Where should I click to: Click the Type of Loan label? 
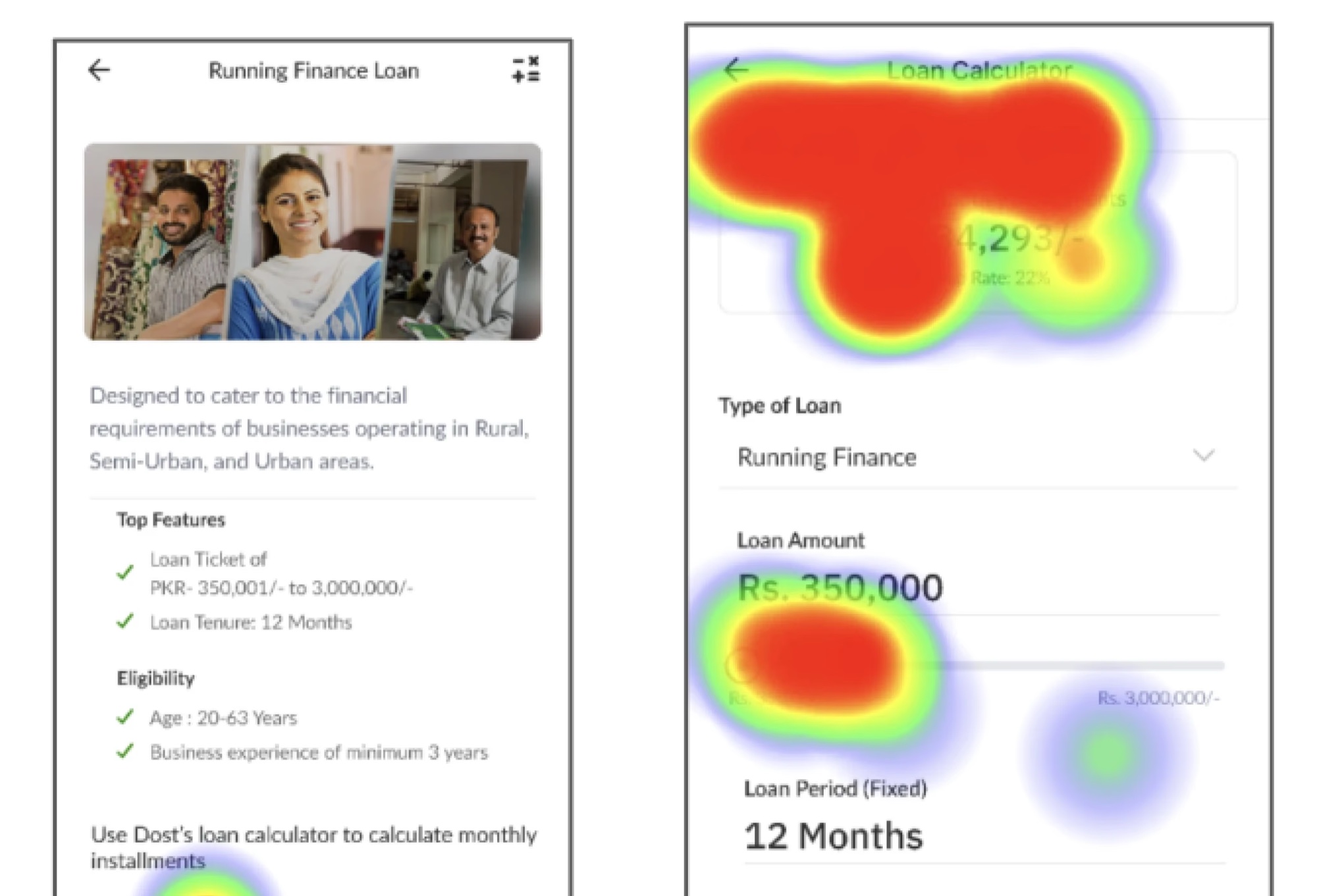(x=780, y=406)
